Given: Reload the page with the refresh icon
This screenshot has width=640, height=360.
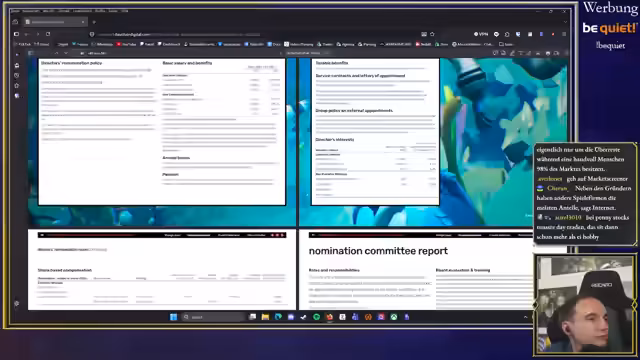Looking at the screenshot, I should click(48, 34).
